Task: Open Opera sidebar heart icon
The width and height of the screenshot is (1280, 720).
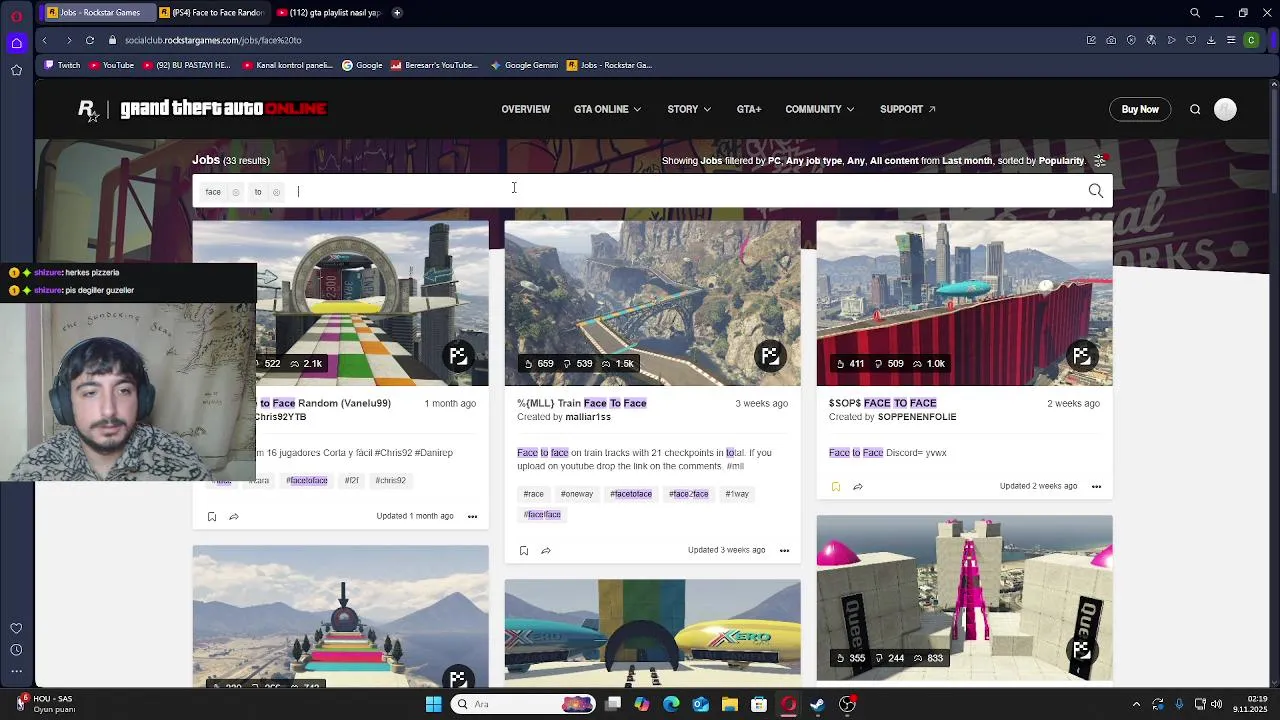Action: [x=16, y=628]
